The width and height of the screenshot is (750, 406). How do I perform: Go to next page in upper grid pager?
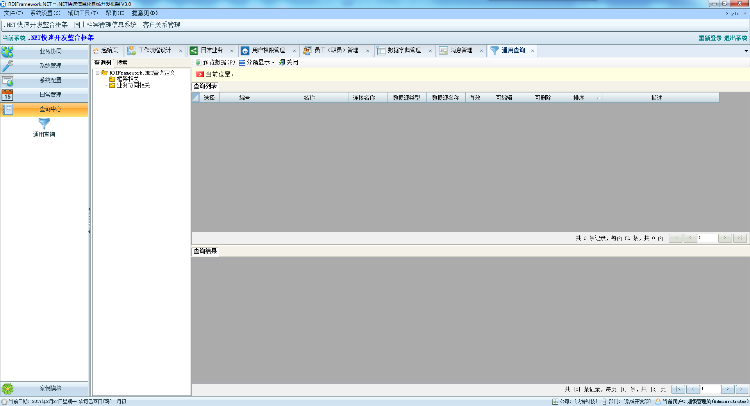point(725,238)
